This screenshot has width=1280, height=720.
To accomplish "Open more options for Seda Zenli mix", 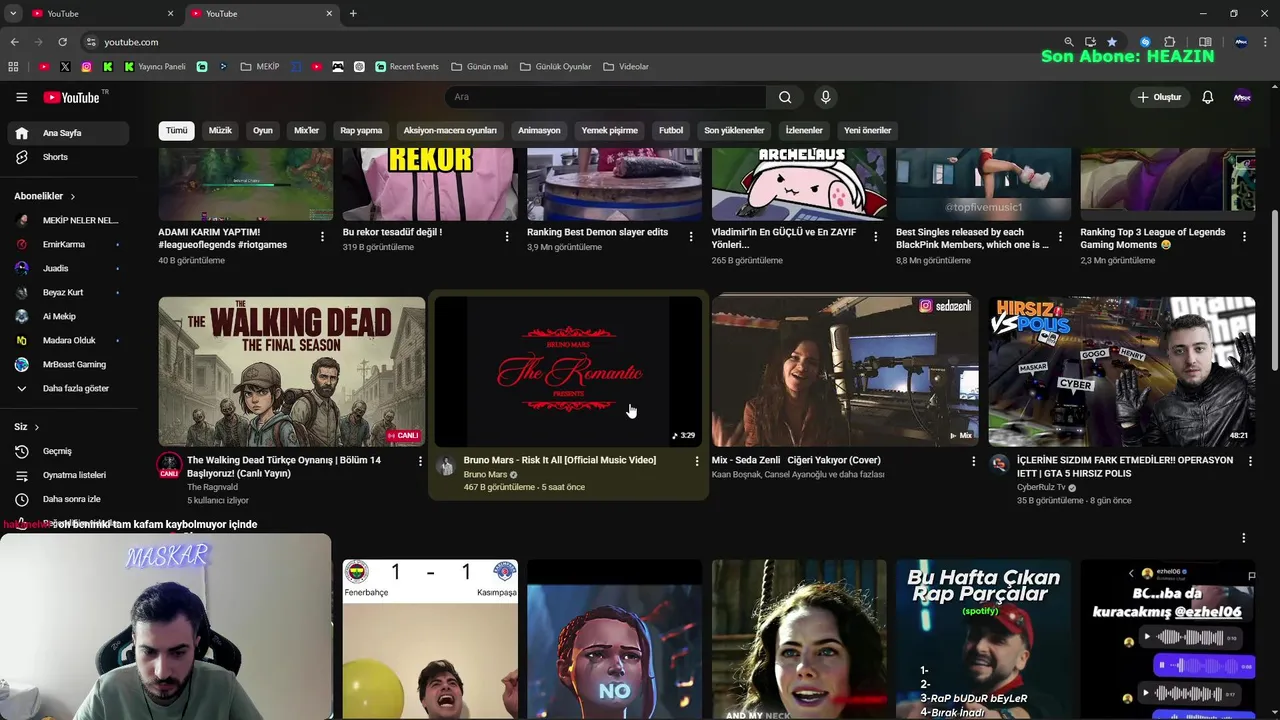I will (x=973, y=461).
